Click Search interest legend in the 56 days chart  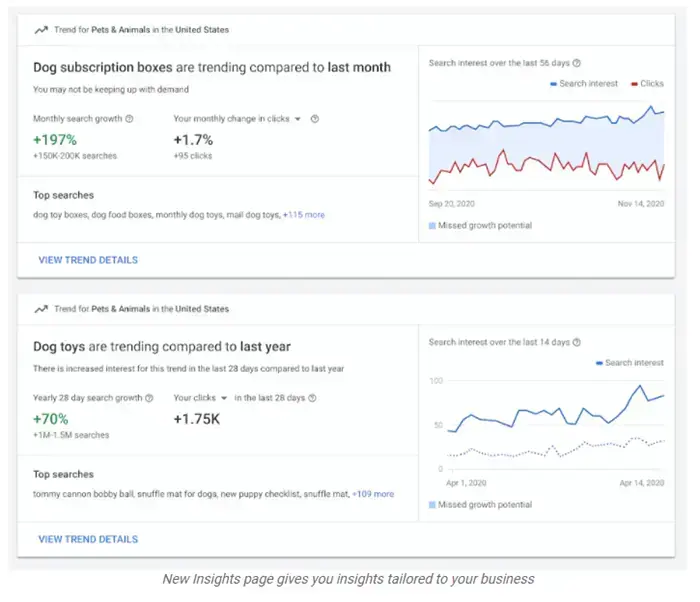click(584, 84)
